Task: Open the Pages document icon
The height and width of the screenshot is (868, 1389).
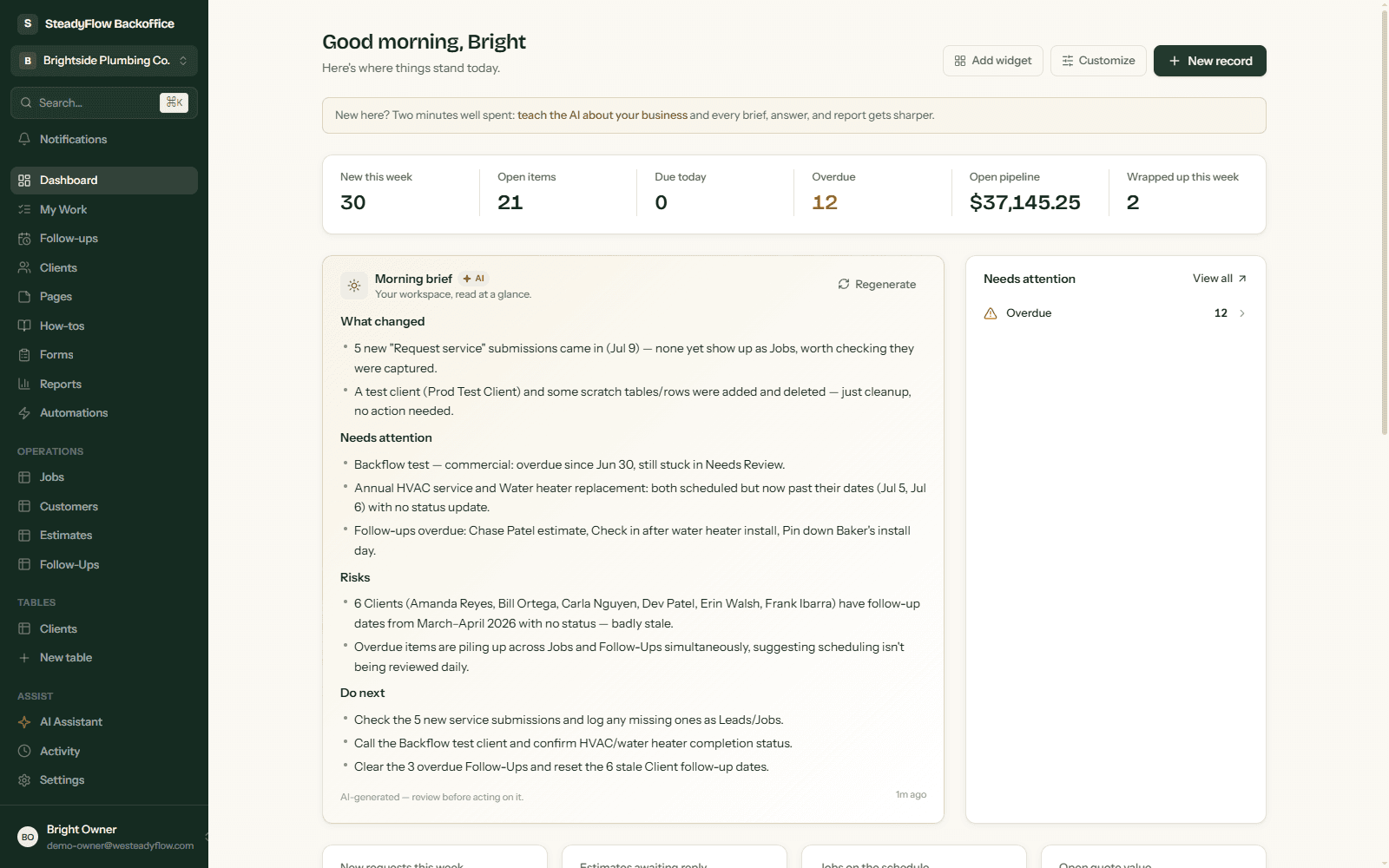Action: pyautogui.click(x=24, y=297)
